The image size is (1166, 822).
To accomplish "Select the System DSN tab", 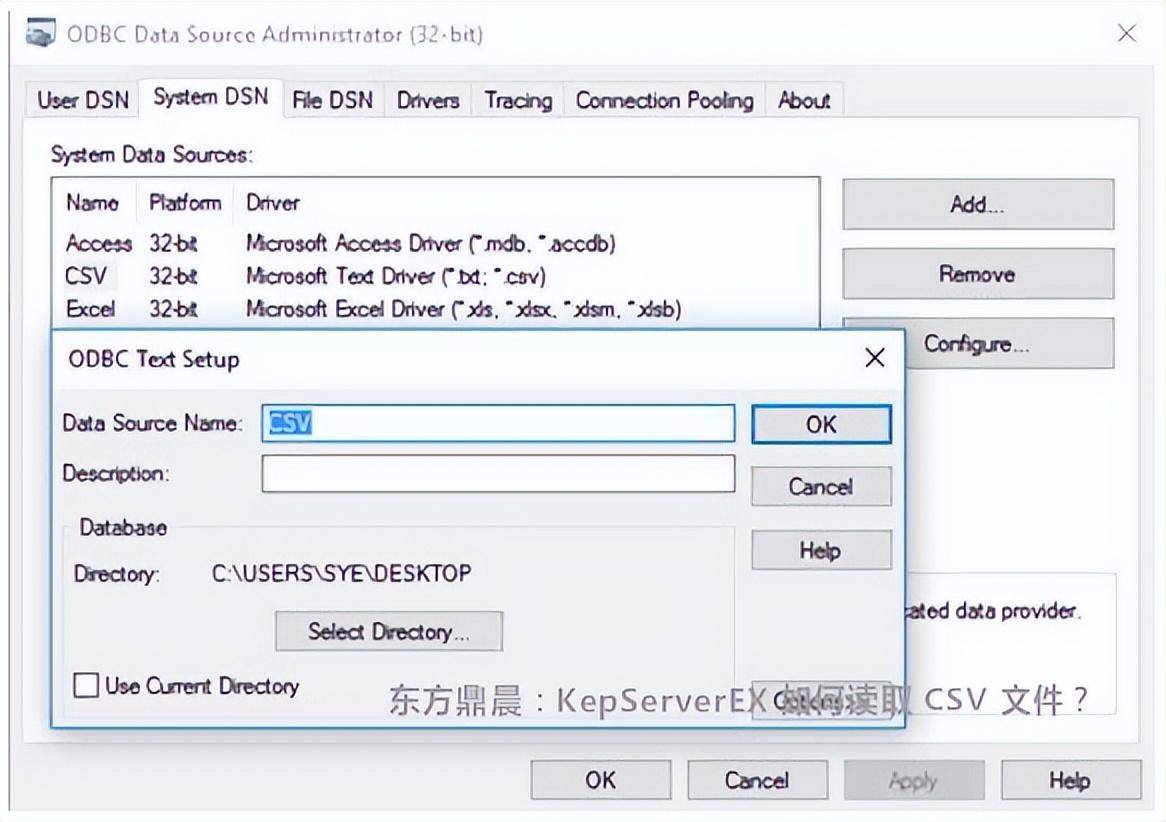I will point(210,97).
